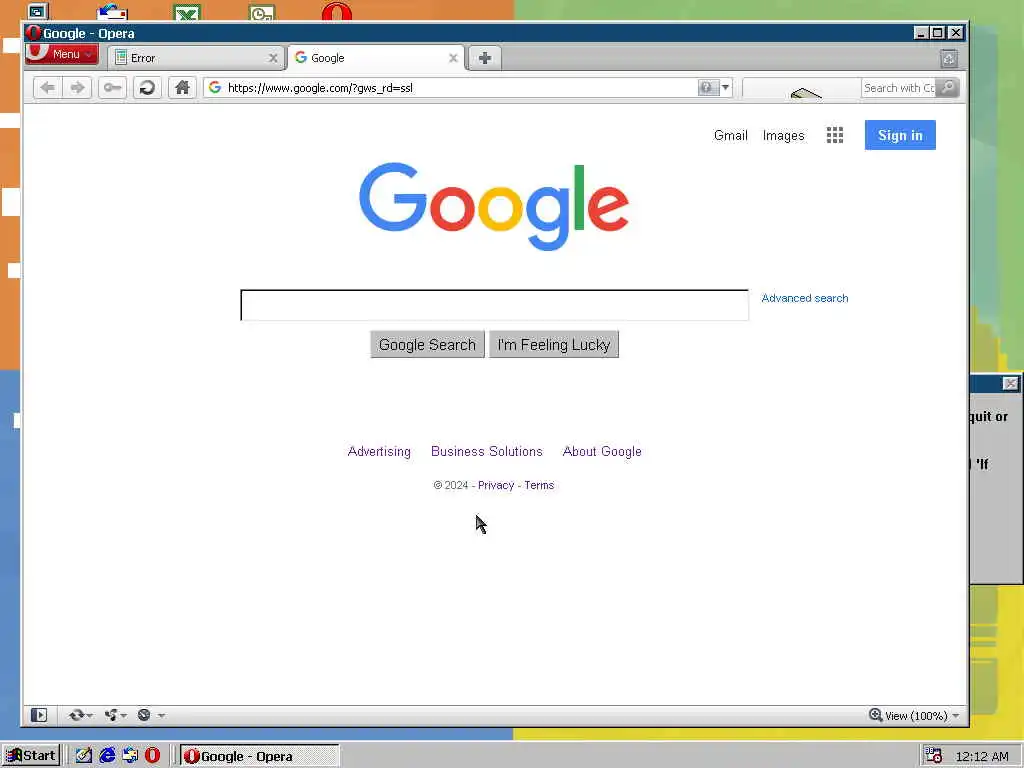Open the Opera Menu button
This screenshot has width=1024, height=768.
tap(61, 54)
